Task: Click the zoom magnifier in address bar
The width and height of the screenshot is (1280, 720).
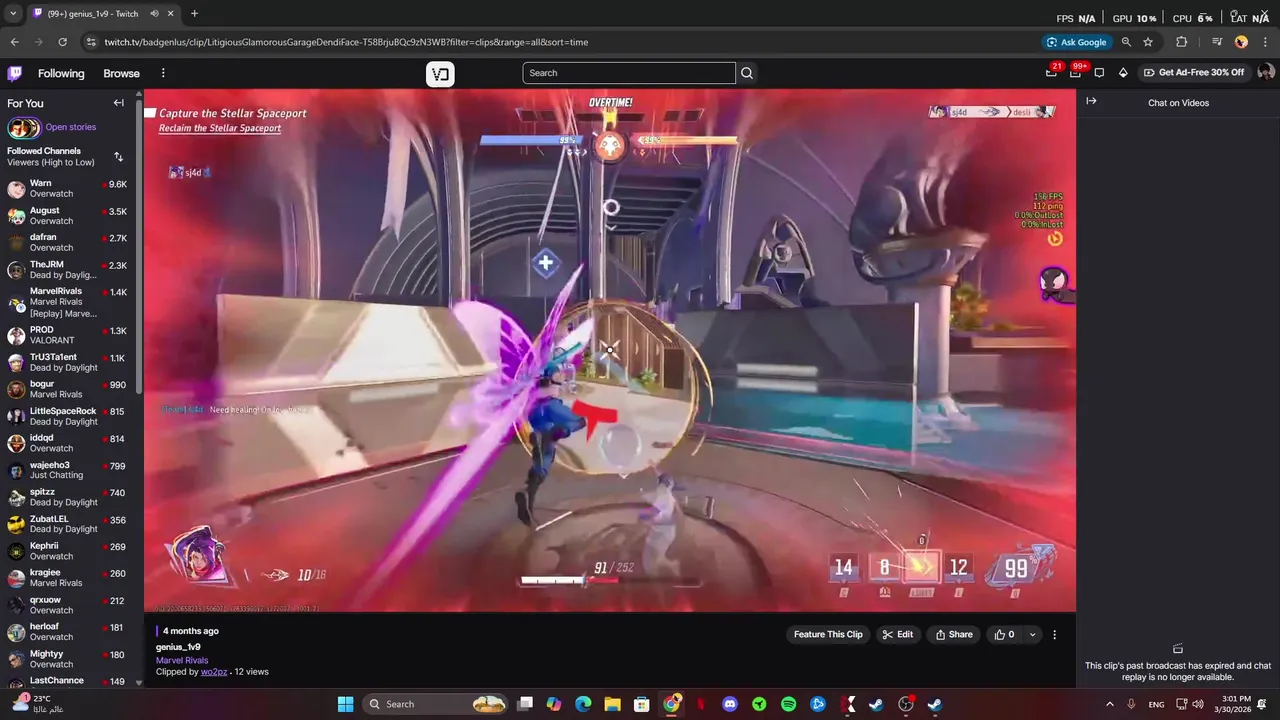Action: [1126, 42]
